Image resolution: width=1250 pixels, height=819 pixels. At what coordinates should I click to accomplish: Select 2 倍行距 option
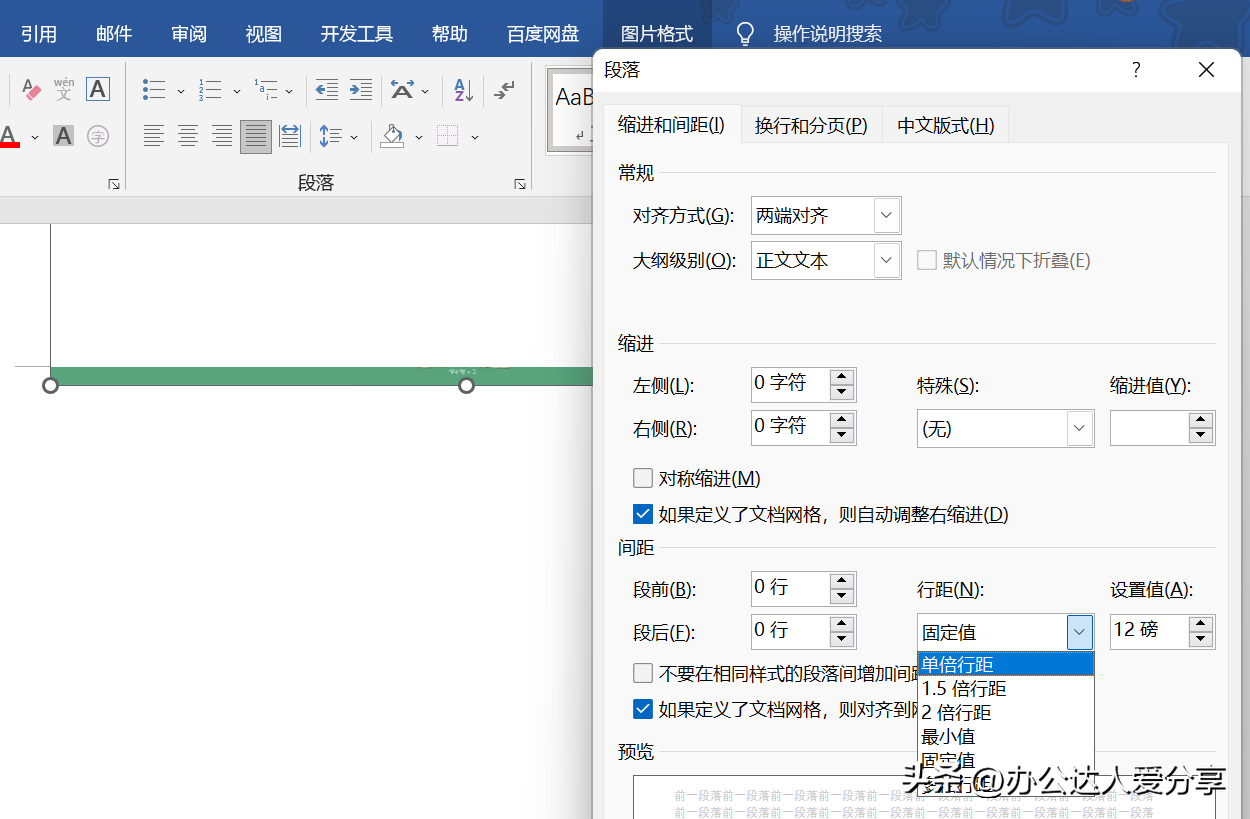click(1006, 713)
